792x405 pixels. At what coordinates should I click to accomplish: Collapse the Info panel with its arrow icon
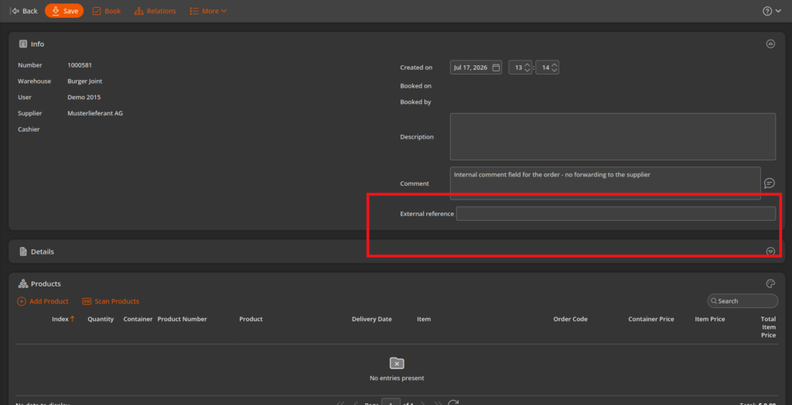click(770, 44)
